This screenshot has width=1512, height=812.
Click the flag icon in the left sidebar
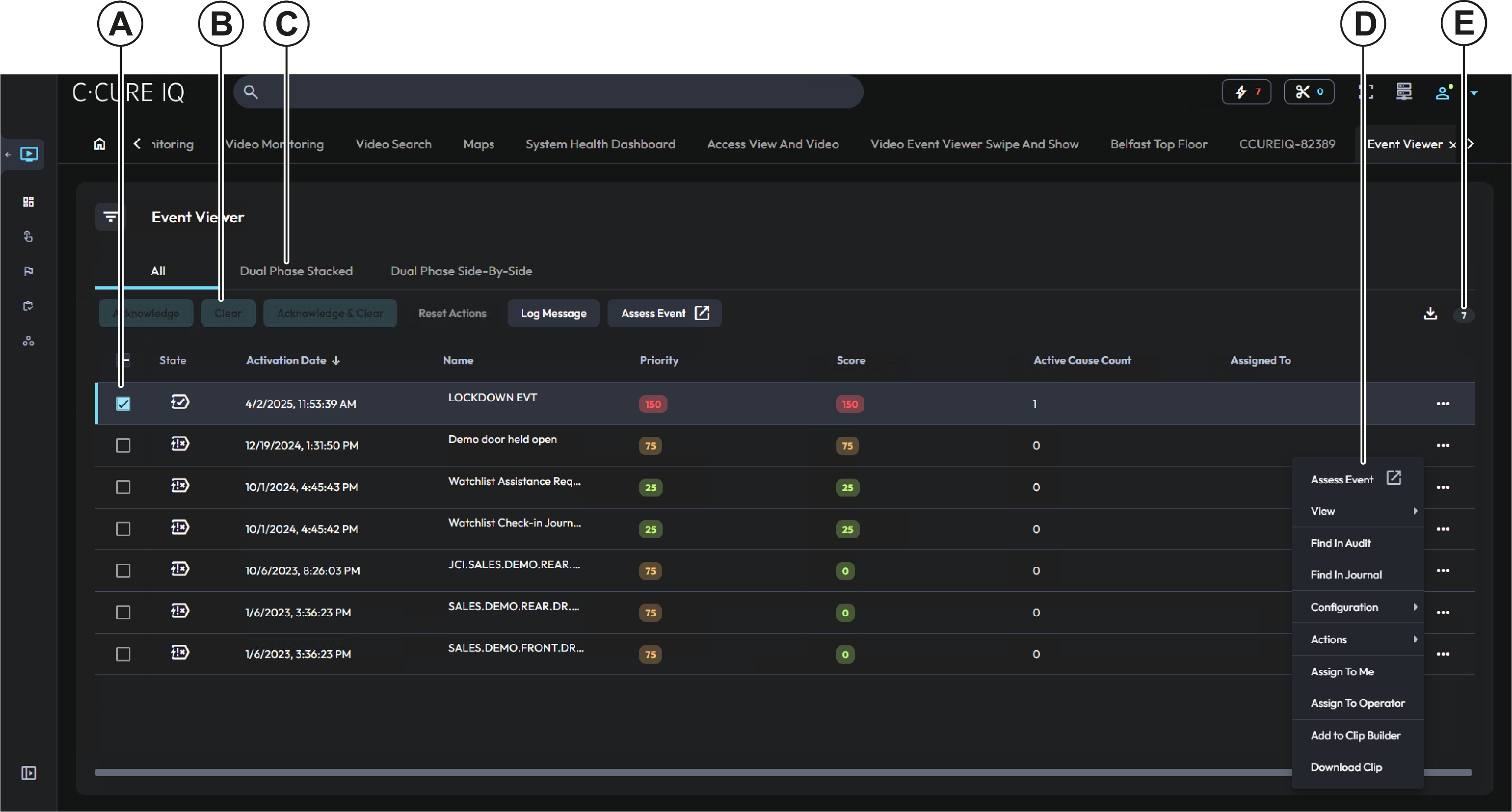[28, 271]
